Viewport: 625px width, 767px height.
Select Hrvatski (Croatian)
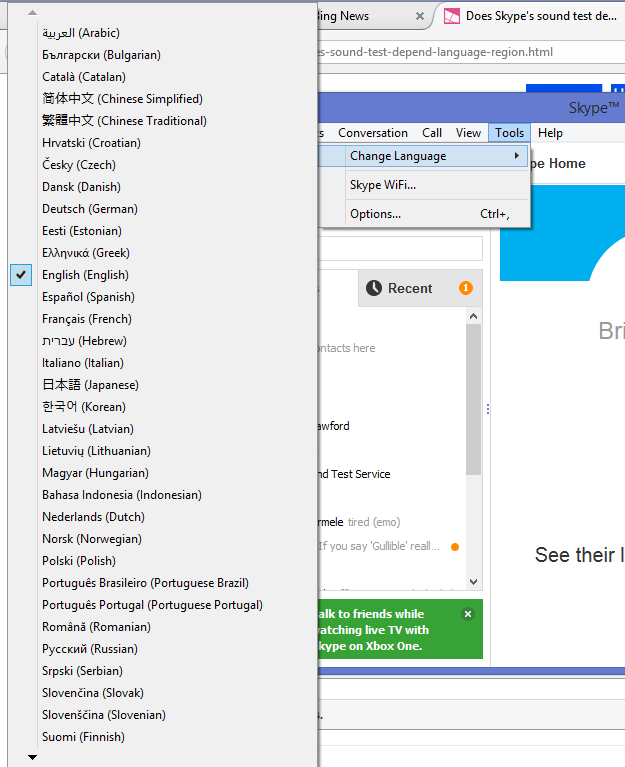91,143
